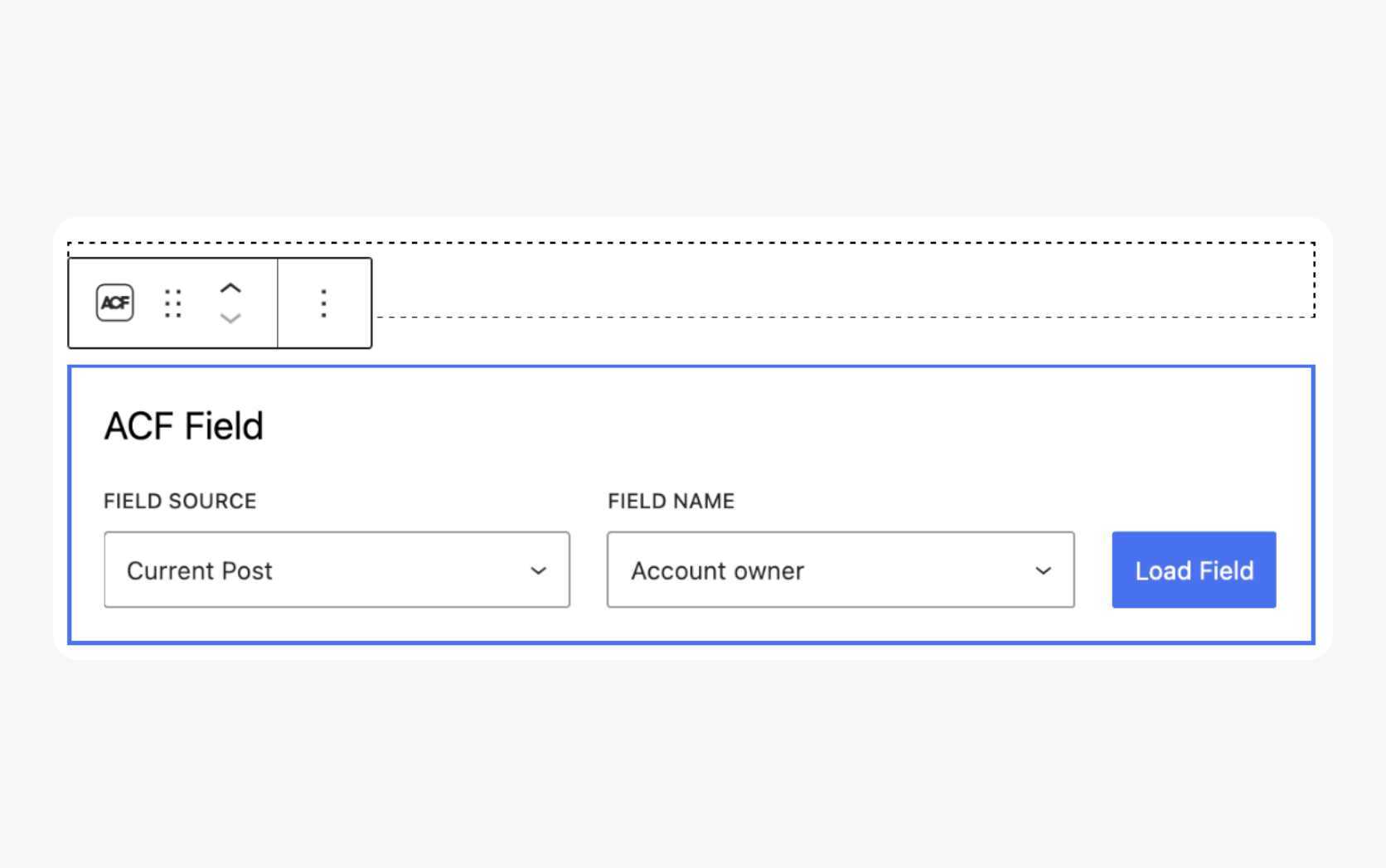1386x868 pixels.
Task: Change the Current Post field source
Action: tap(337, 570)
